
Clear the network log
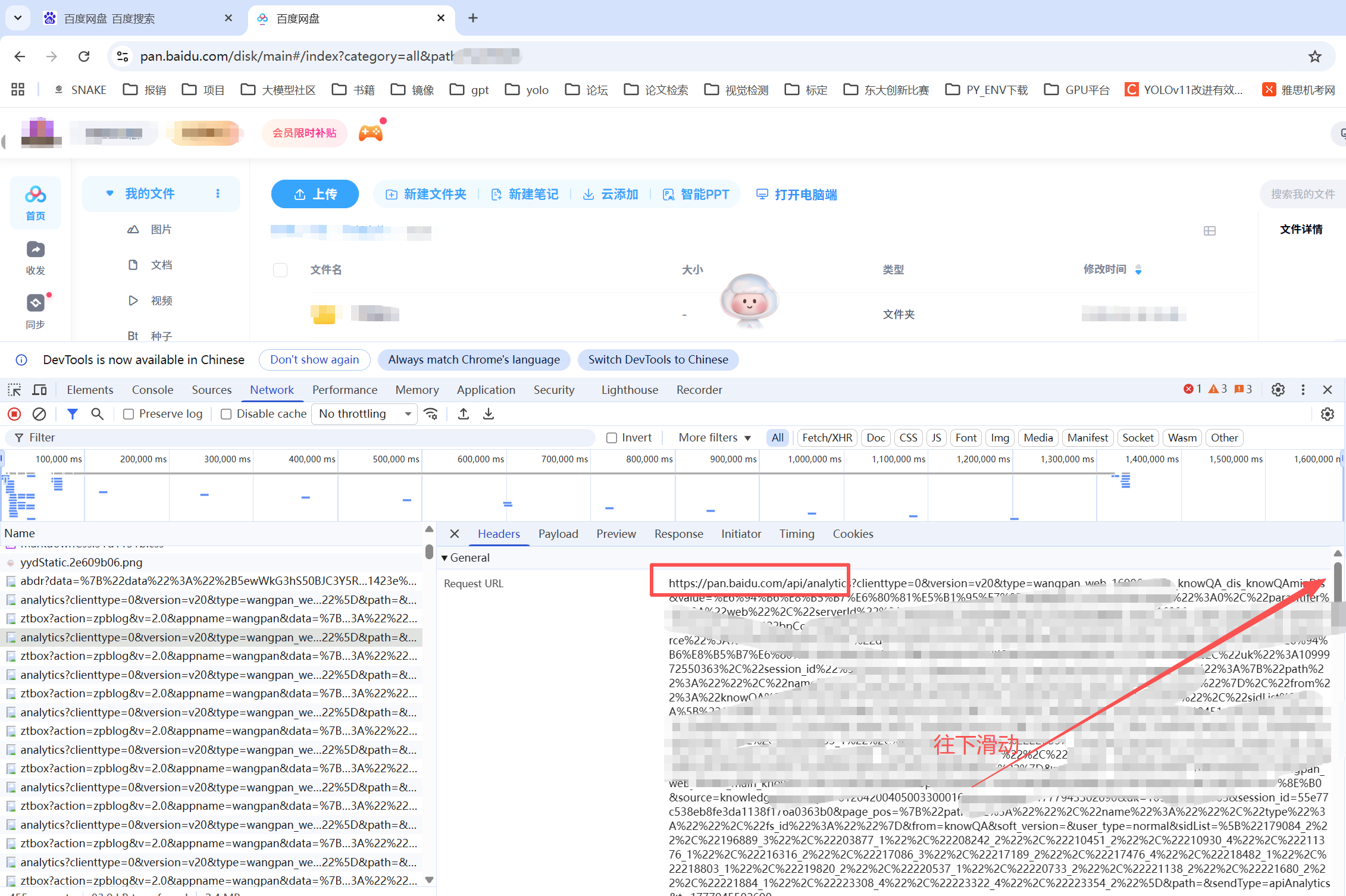click(x=39, y=414)
